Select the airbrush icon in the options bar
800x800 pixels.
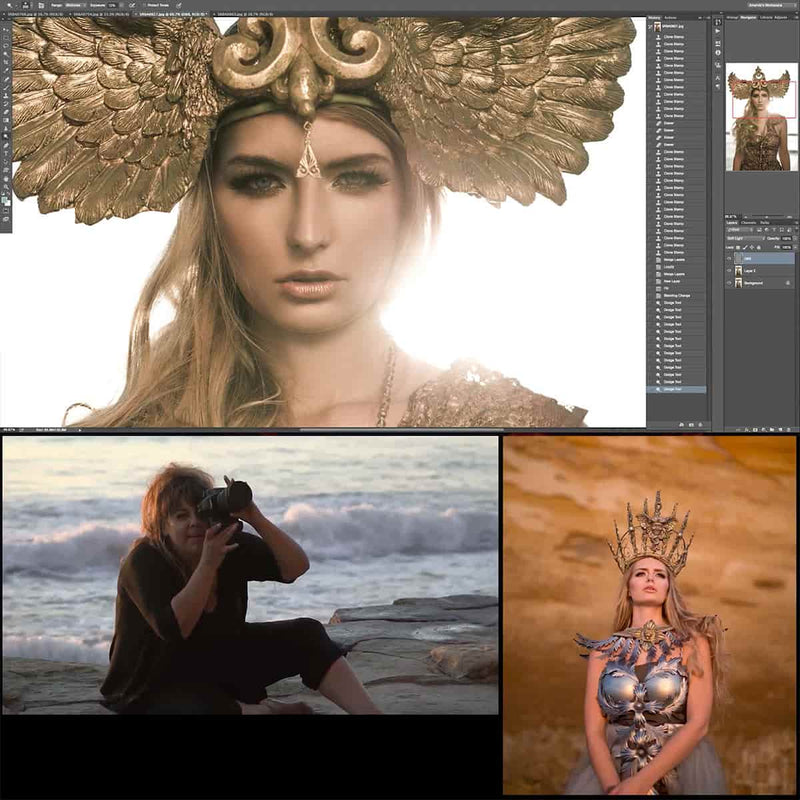[132, 5]
